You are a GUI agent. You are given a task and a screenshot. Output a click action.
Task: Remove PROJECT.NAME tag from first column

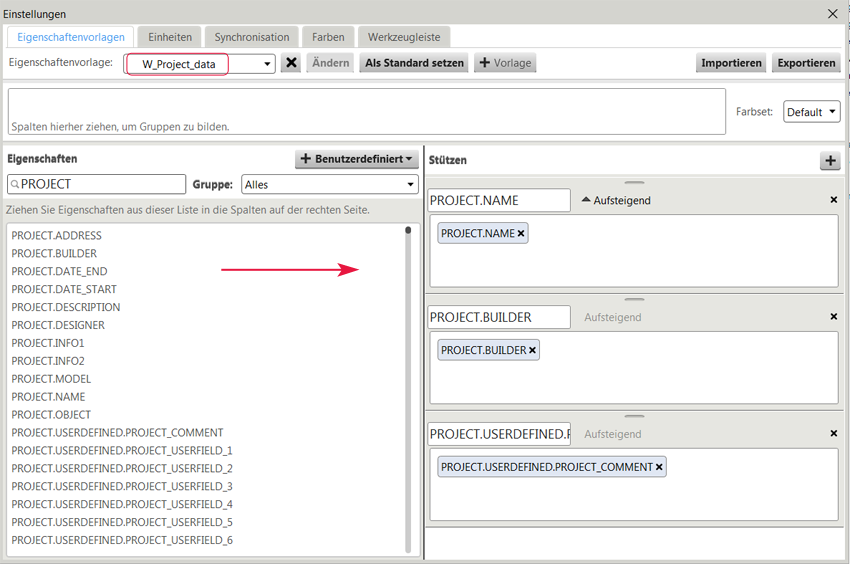(x=521, y=234)
